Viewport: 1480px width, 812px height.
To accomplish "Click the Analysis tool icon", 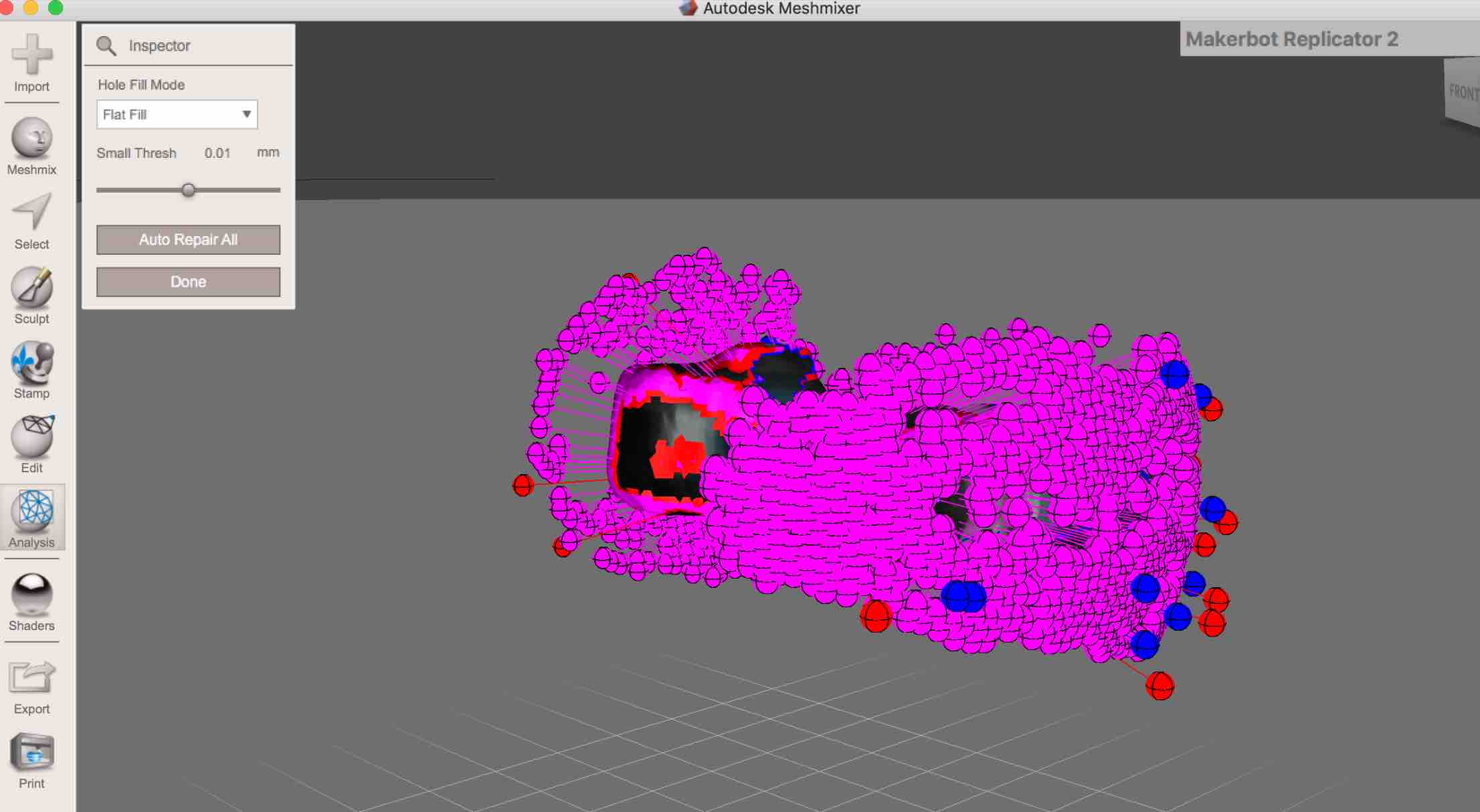I will [34, 512].
